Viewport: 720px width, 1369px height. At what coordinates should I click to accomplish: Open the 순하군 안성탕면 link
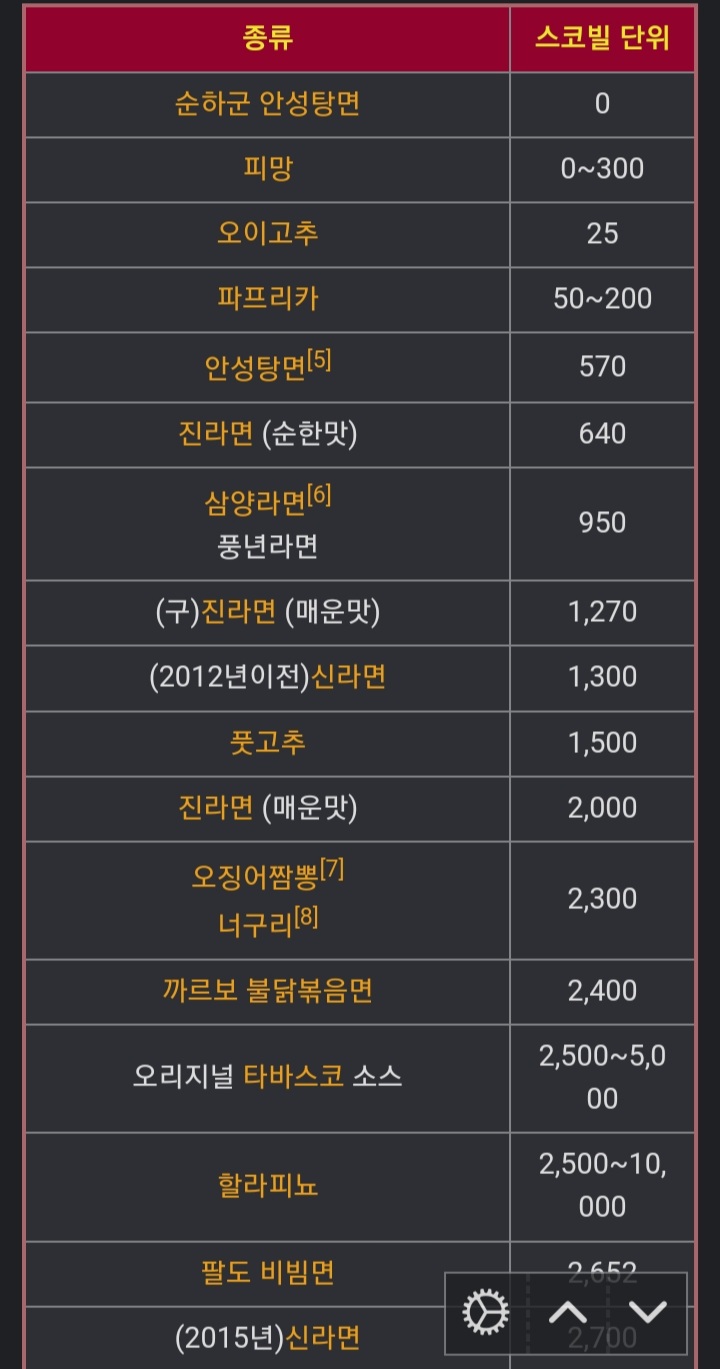[x=267, y=104]
